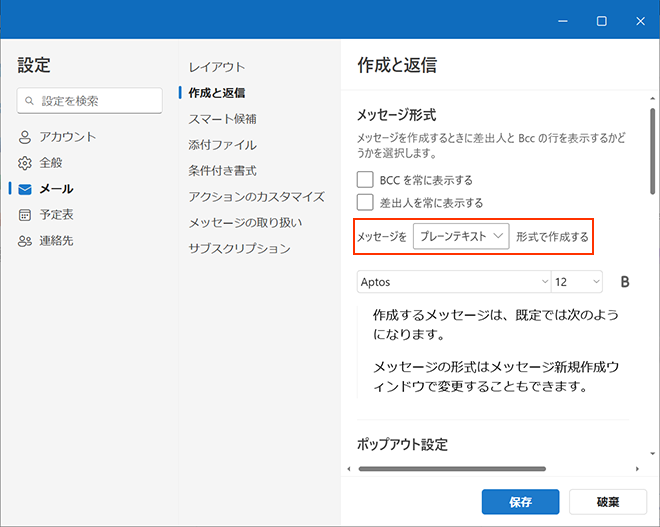660x527 pixels.
Task: Open the レイアウト settings section
Action: pyautogui.click(x=217, y=67)
